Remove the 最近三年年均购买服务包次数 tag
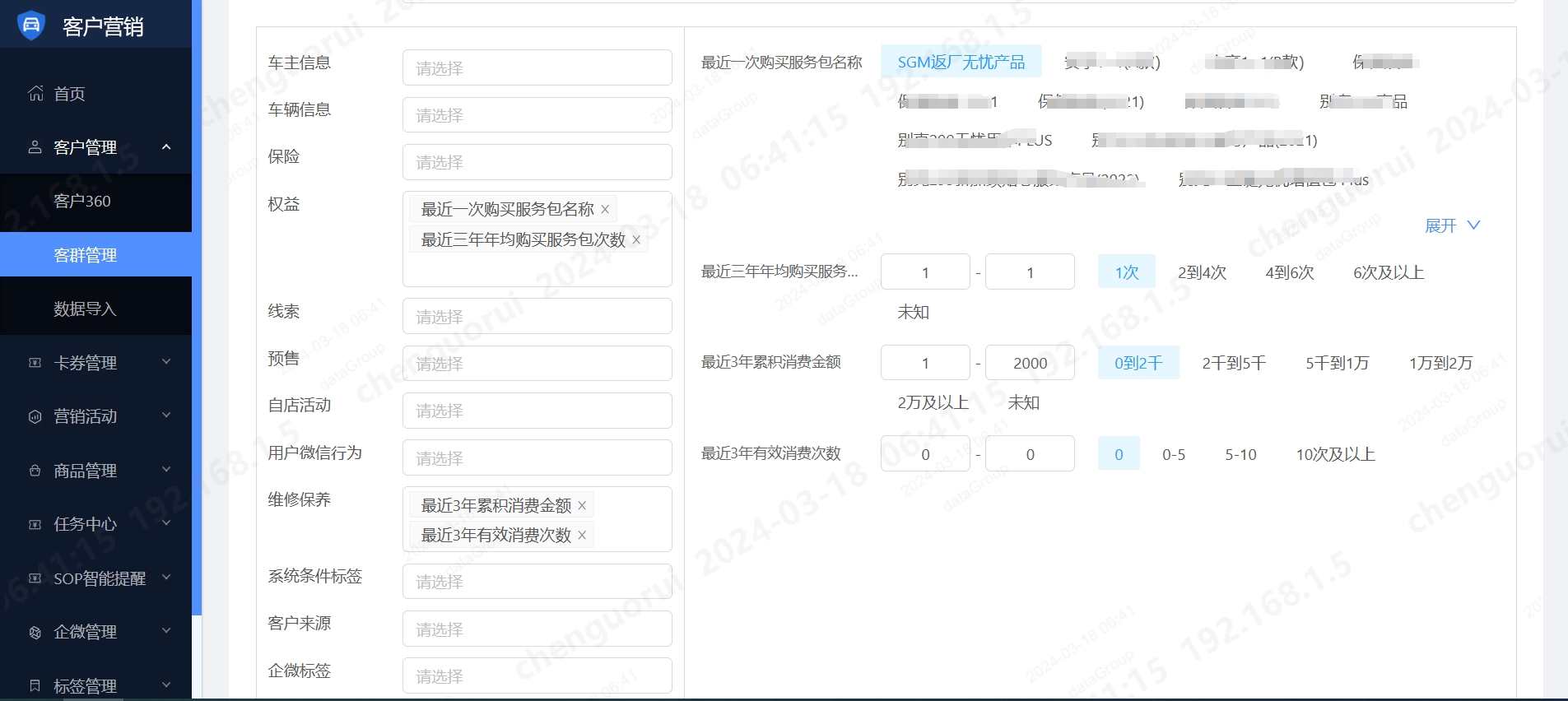Screen dimensions: 1568x701 point(636,239)
